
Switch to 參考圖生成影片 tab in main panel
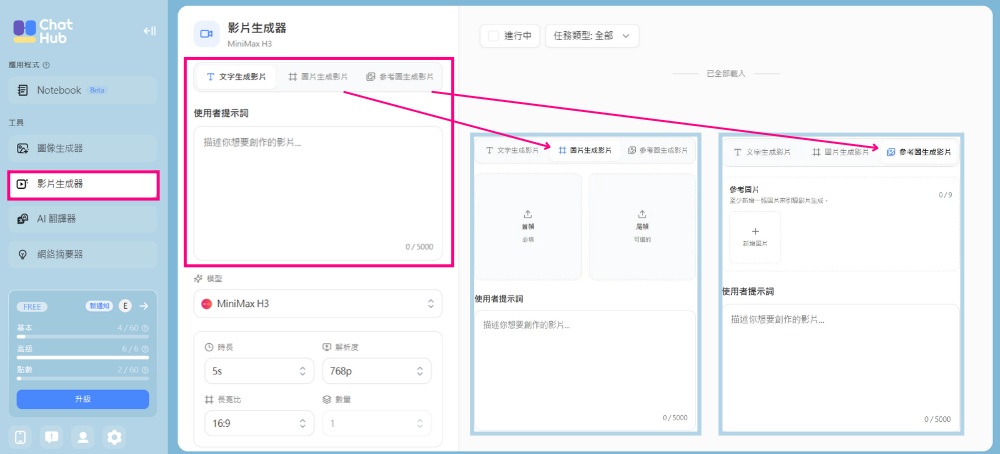click(399, 77)
